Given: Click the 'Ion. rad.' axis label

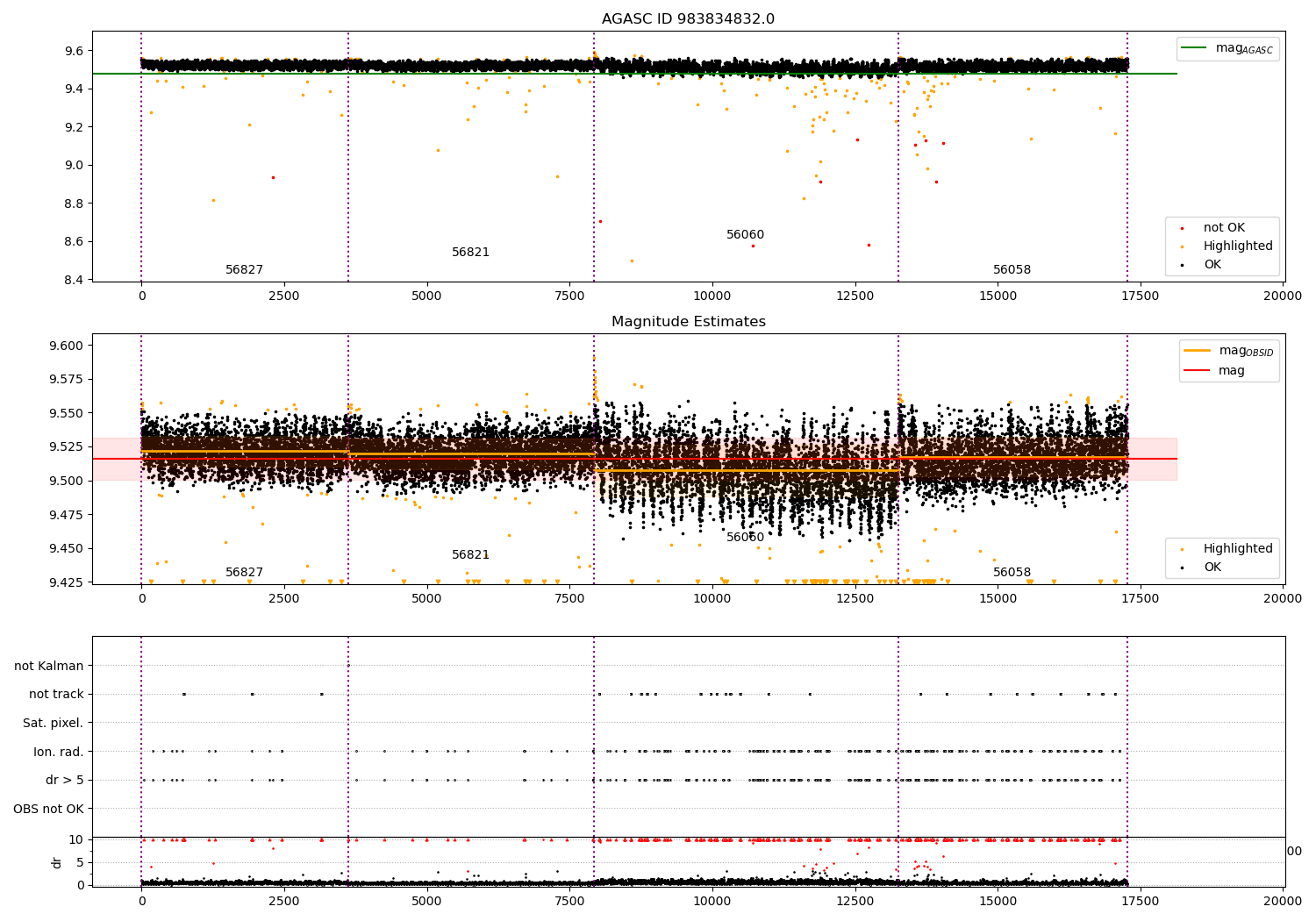Looking at the screenshot, I should (x=59, y=752).
